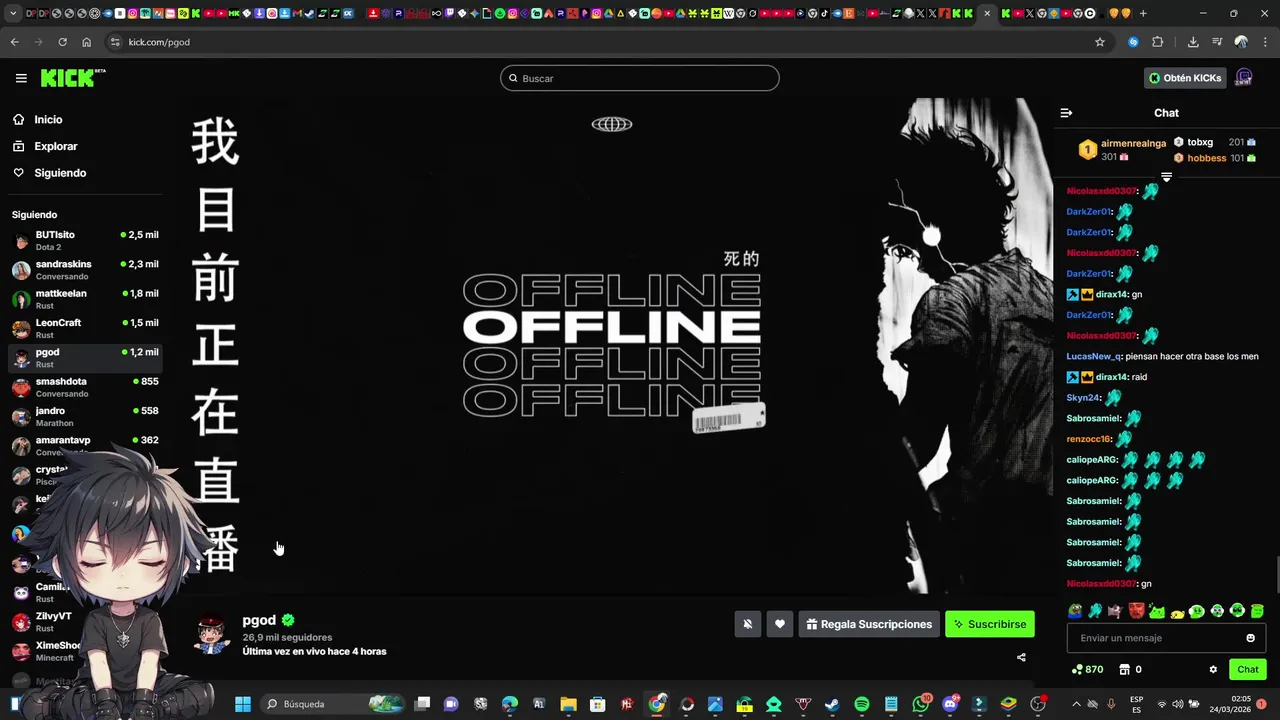
Task: Collapse the chat panel with arrow icon
Action: [x=1066, y=113]
